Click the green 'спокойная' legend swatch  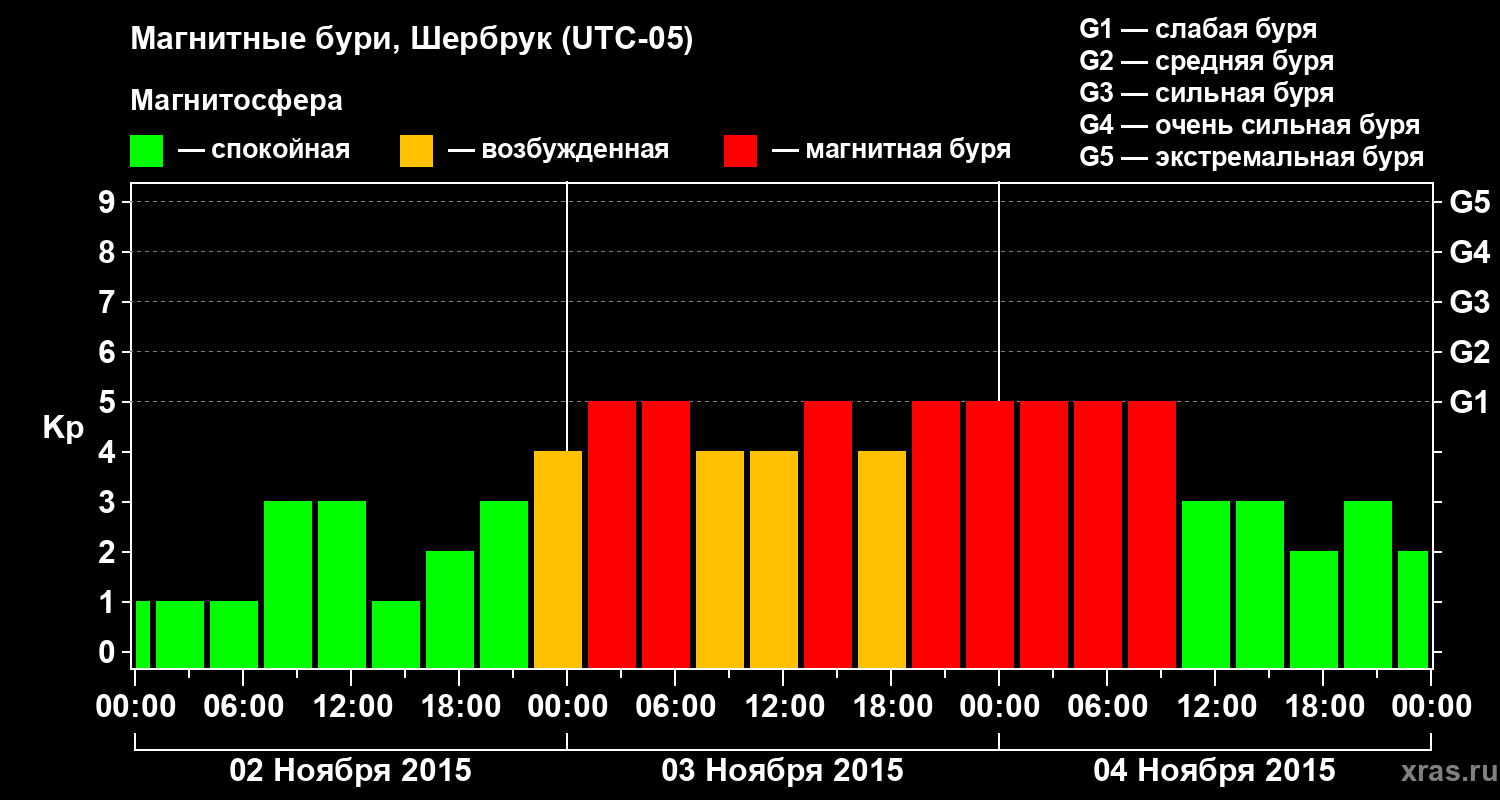point(146,151)
